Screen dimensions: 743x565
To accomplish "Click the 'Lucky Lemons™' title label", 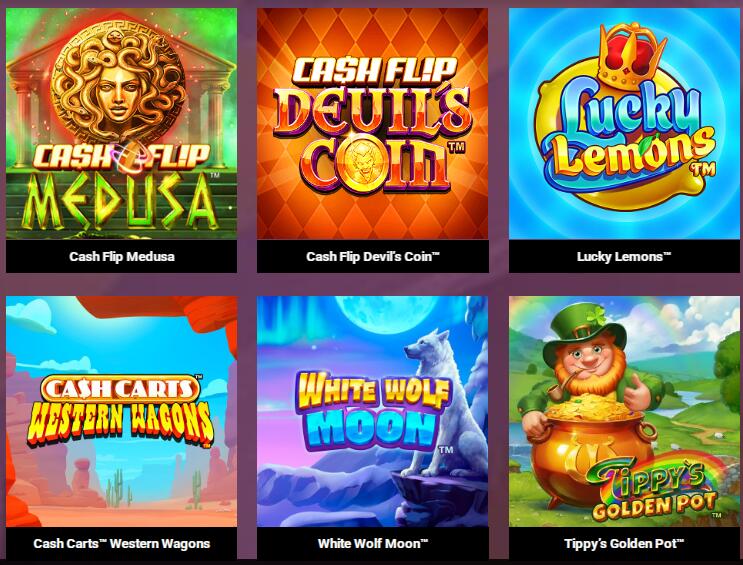I will click(624, 256).
